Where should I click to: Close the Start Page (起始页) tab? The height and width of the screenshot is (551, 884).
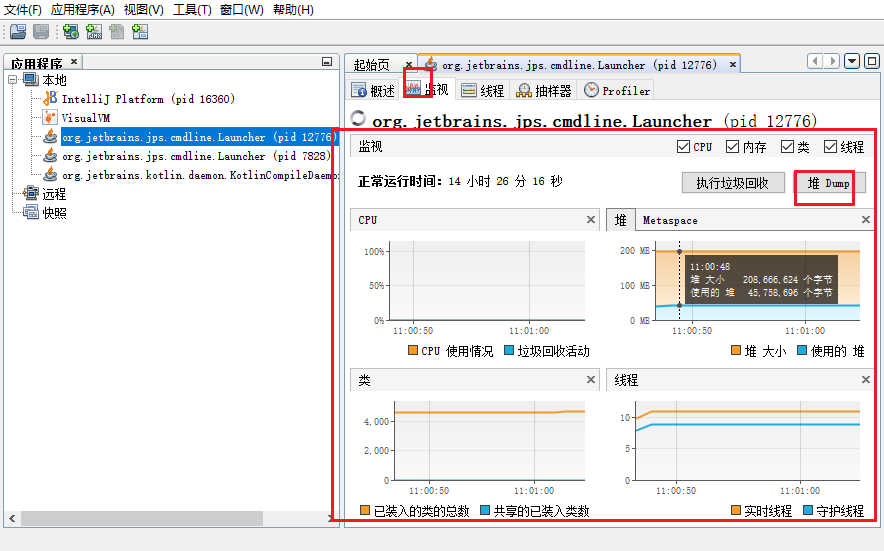(409, 64)
